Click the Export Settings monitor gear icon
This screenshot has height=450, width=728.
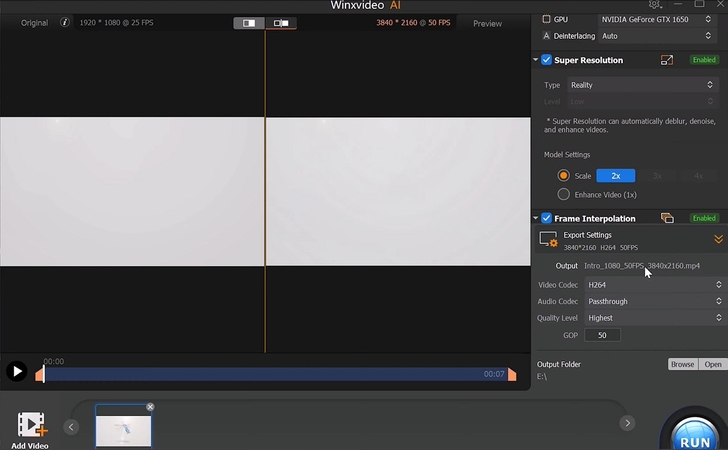pos(548,240)
